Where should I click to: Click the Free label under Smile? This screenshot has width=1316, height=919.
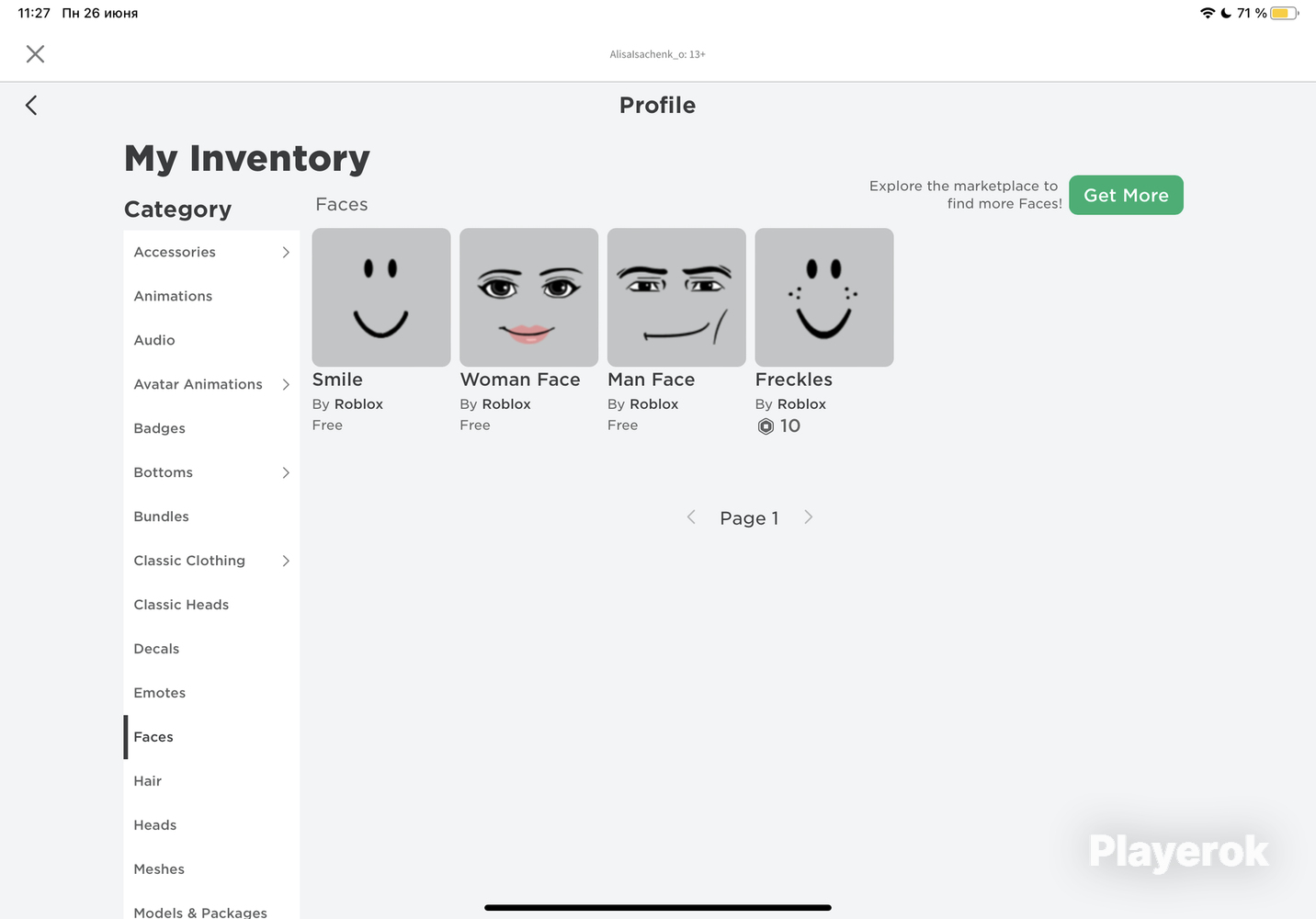pyautogui.click(x=327, y=425)
